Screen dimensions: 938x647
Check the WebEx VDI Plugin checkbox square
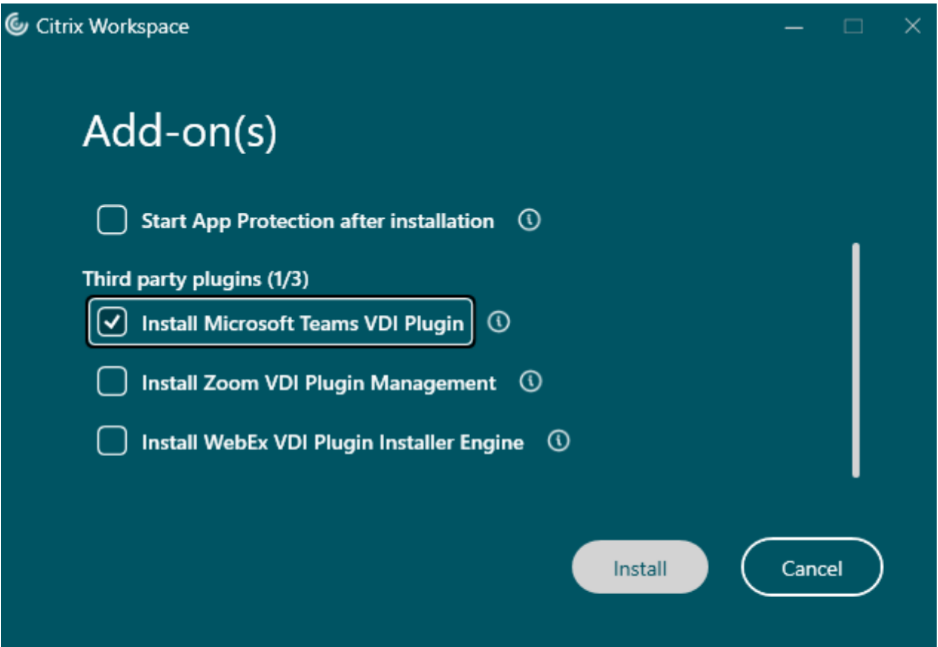[x=112, y=441]
